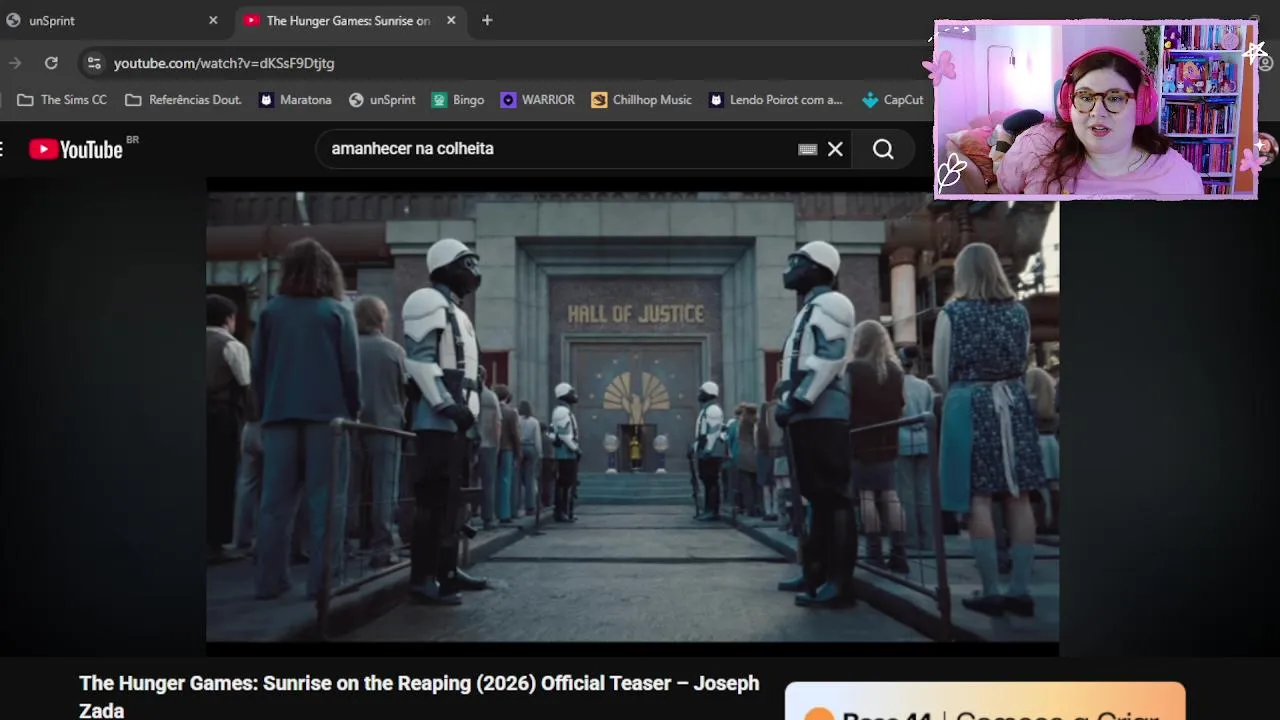Switch to the unSprint browser tab
Viewport: 1280px width, 720px height.
pyautogui.click(x=110, y=20)
